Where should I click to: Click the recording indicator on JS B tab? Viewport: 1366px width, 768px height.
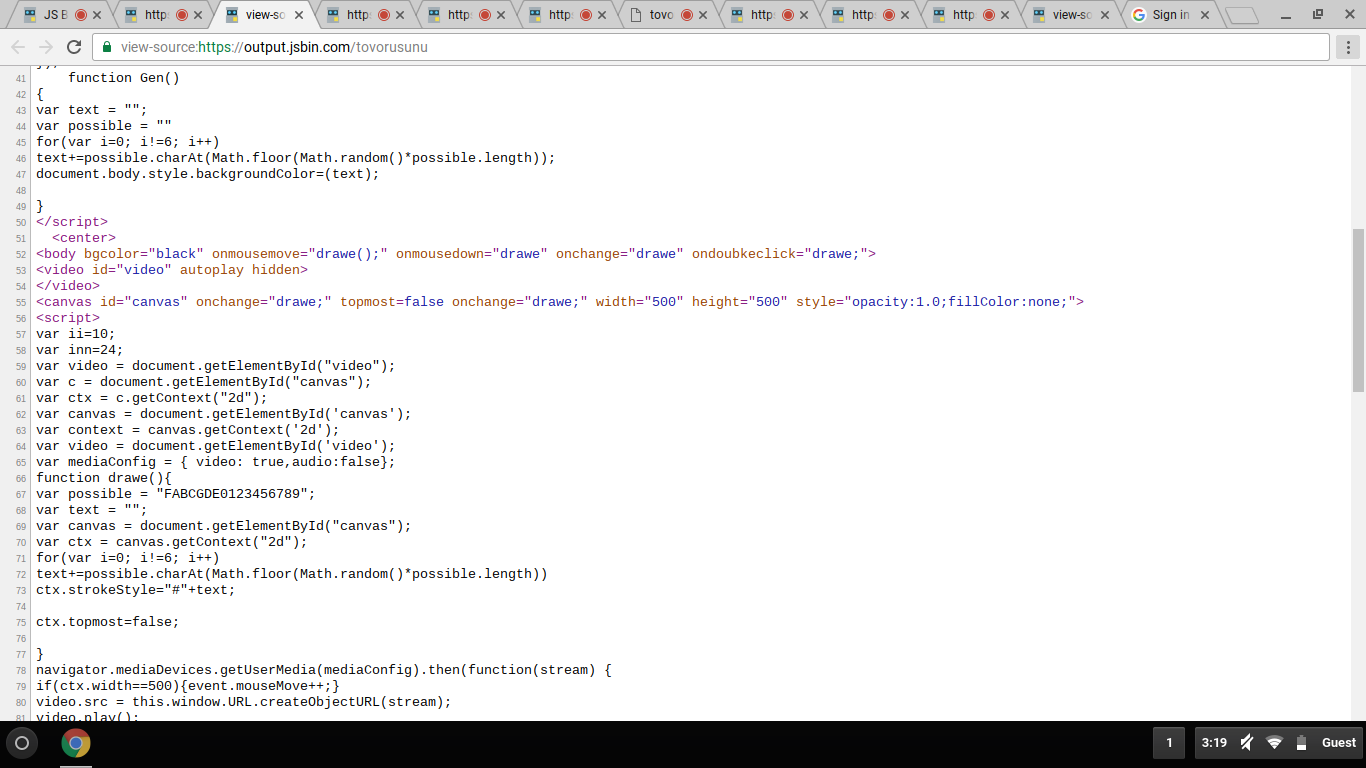click(81, 15)
